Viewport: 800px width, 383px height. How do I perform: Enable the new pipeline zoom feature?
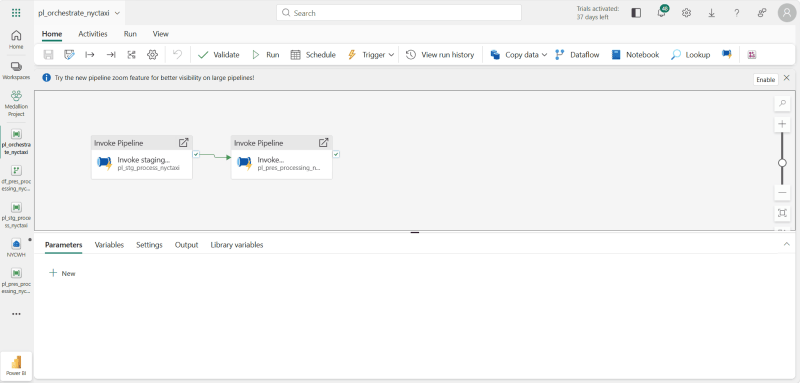[x=765, y=80]
